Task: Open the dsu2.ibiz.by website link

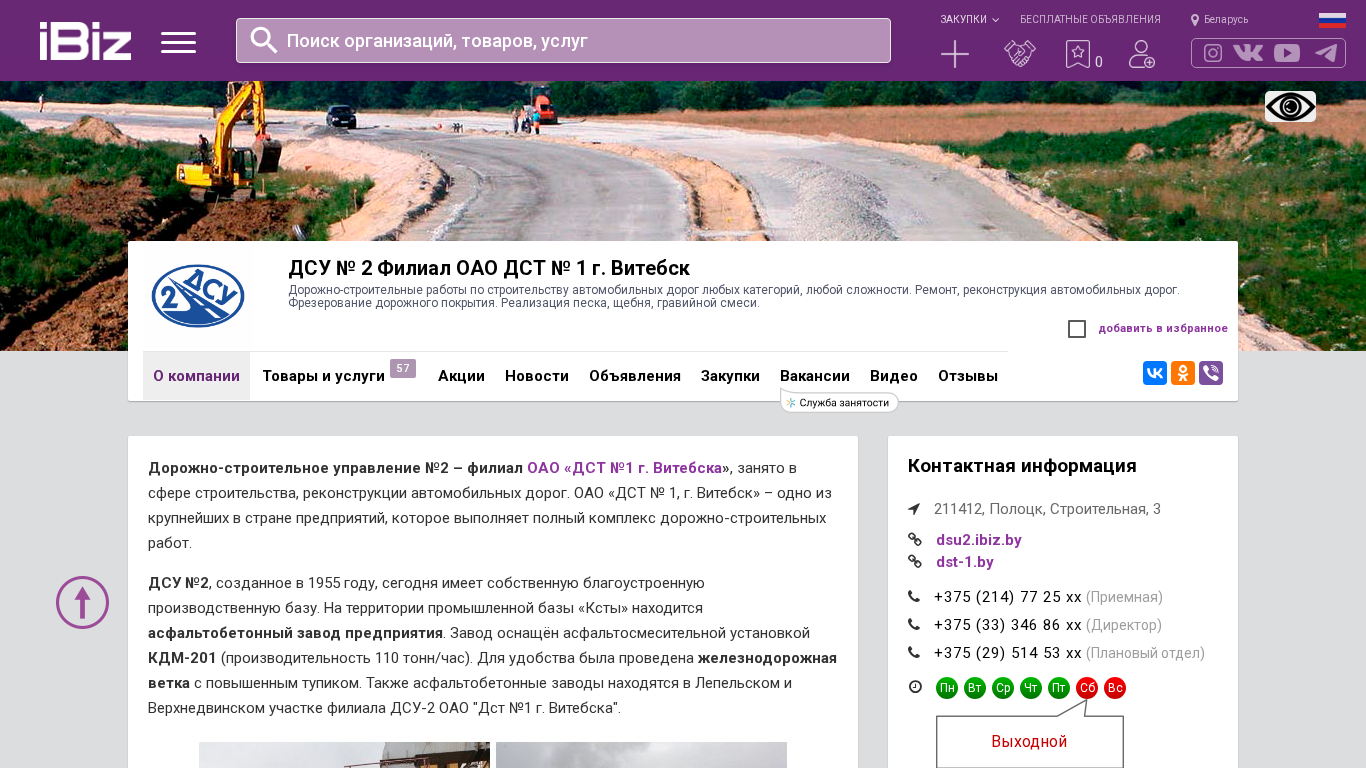Action: click(978, 540)
